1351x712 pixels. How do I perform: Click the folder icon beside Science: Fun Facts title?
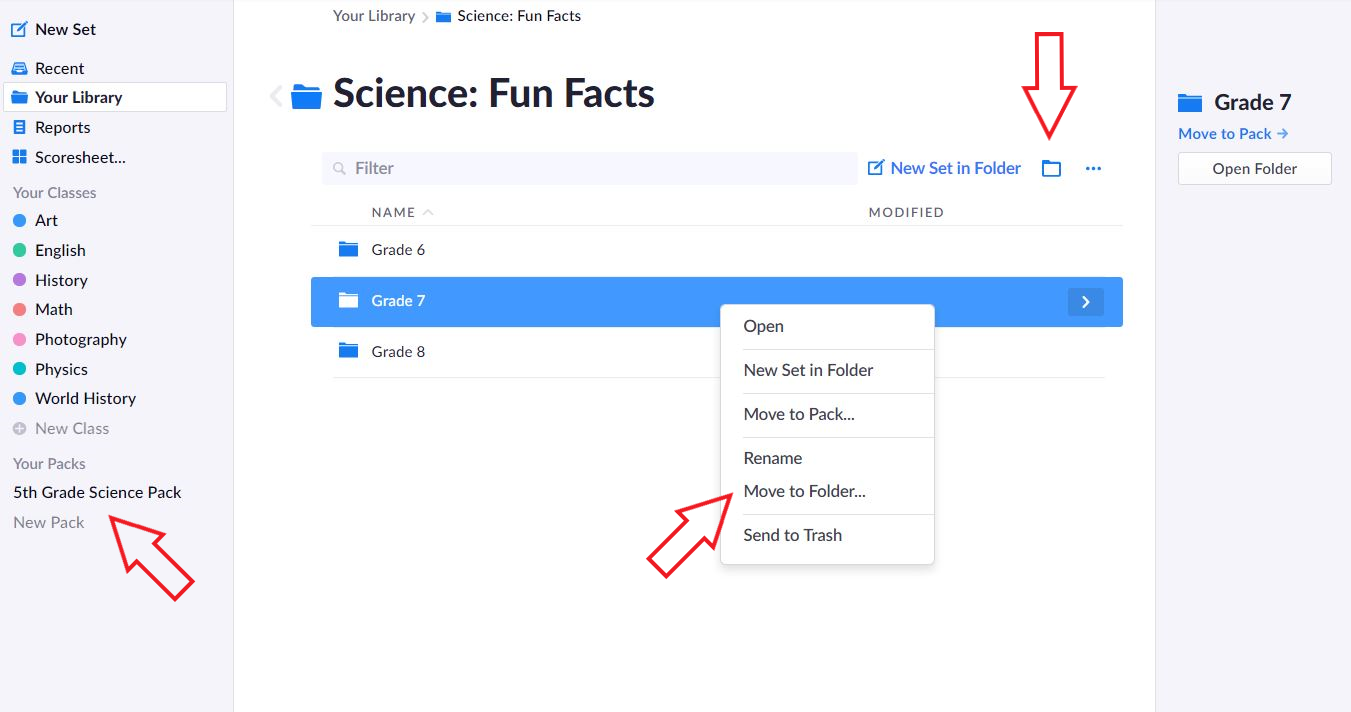click(x=306, y=96)
